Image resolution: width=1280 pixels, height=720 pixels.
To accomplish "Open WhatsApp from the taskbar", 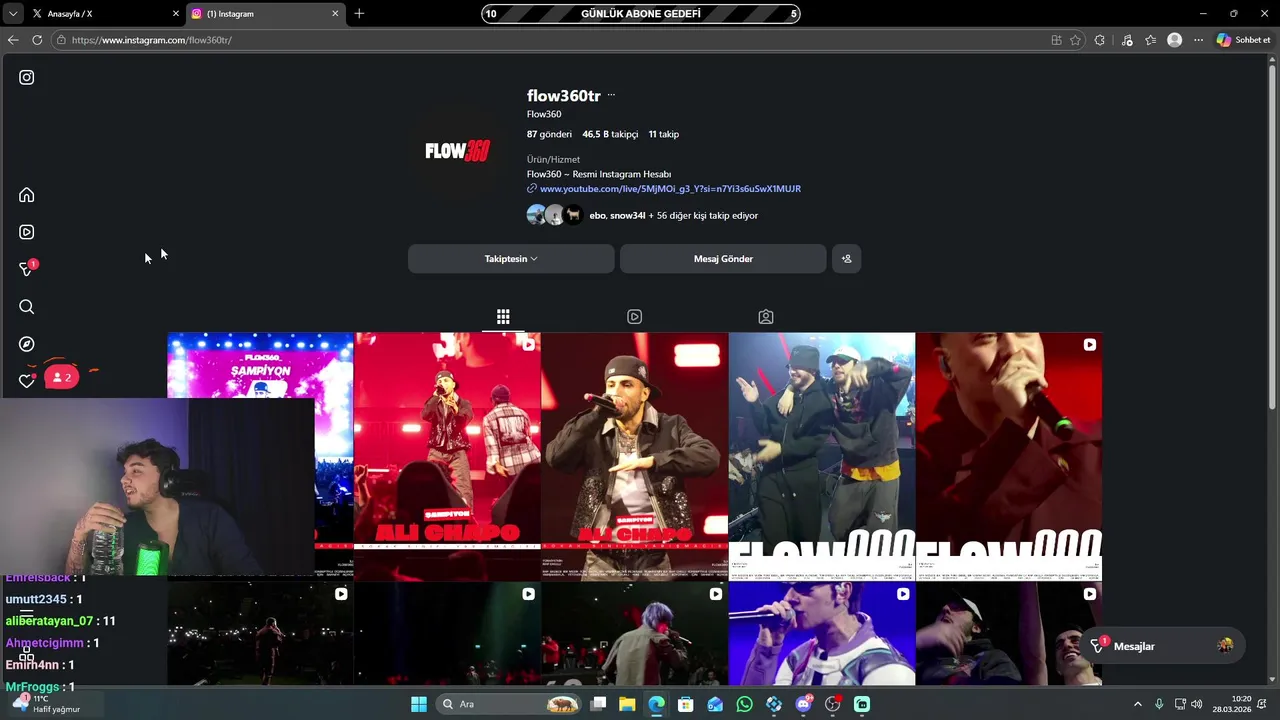I will point(744,704).
